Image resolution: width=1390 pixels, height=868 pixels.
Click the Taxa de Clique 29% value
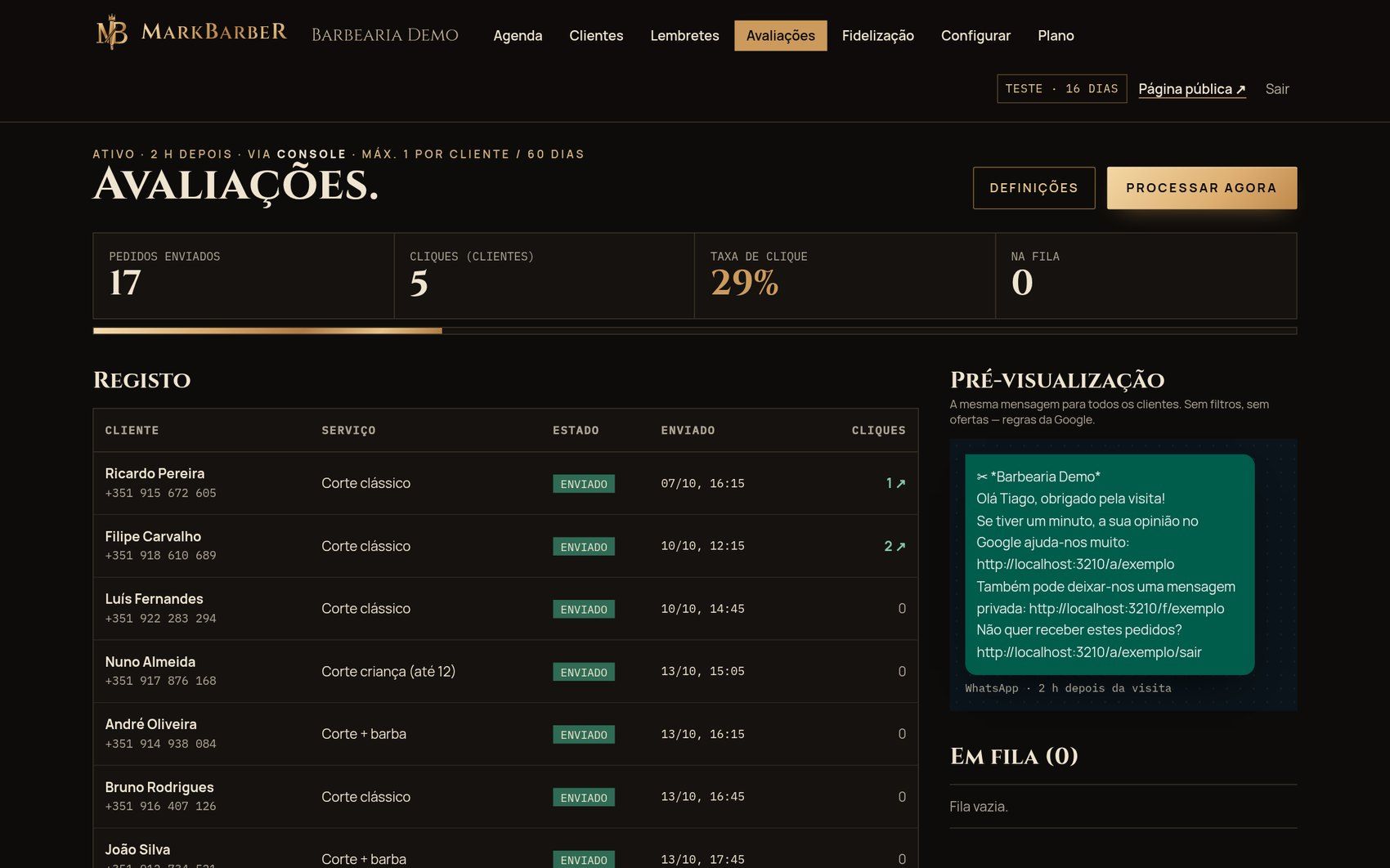744,283
